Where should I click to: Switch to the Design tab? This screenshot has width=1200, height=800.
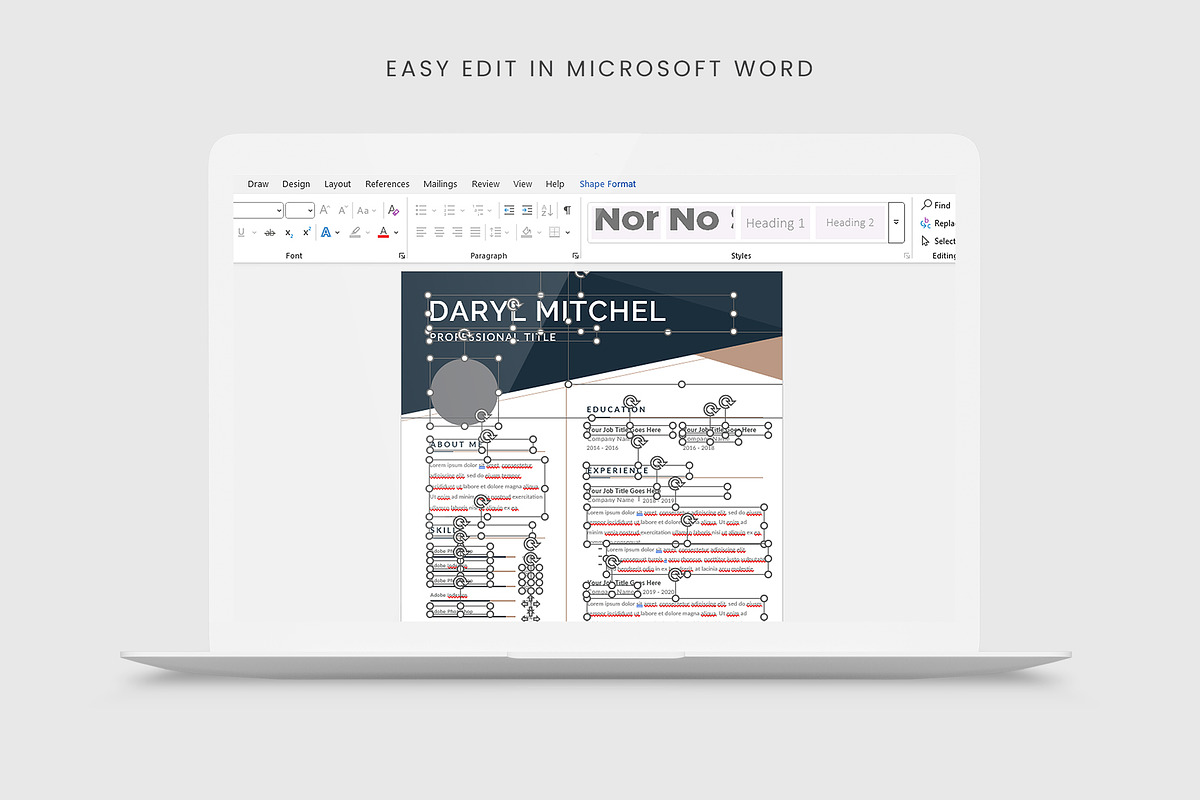296,184
